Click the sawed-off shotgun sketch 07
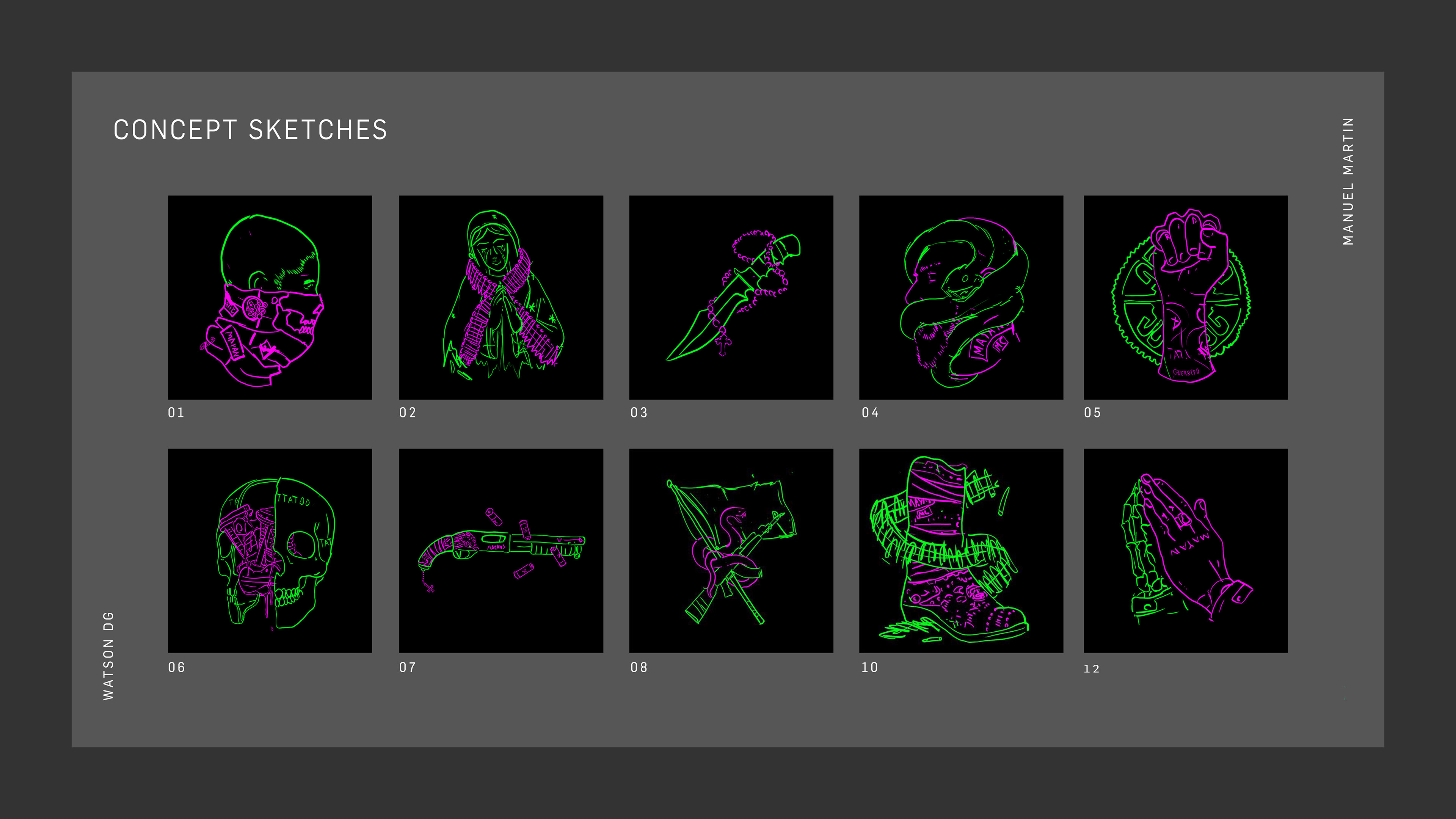 click(501, 551)
